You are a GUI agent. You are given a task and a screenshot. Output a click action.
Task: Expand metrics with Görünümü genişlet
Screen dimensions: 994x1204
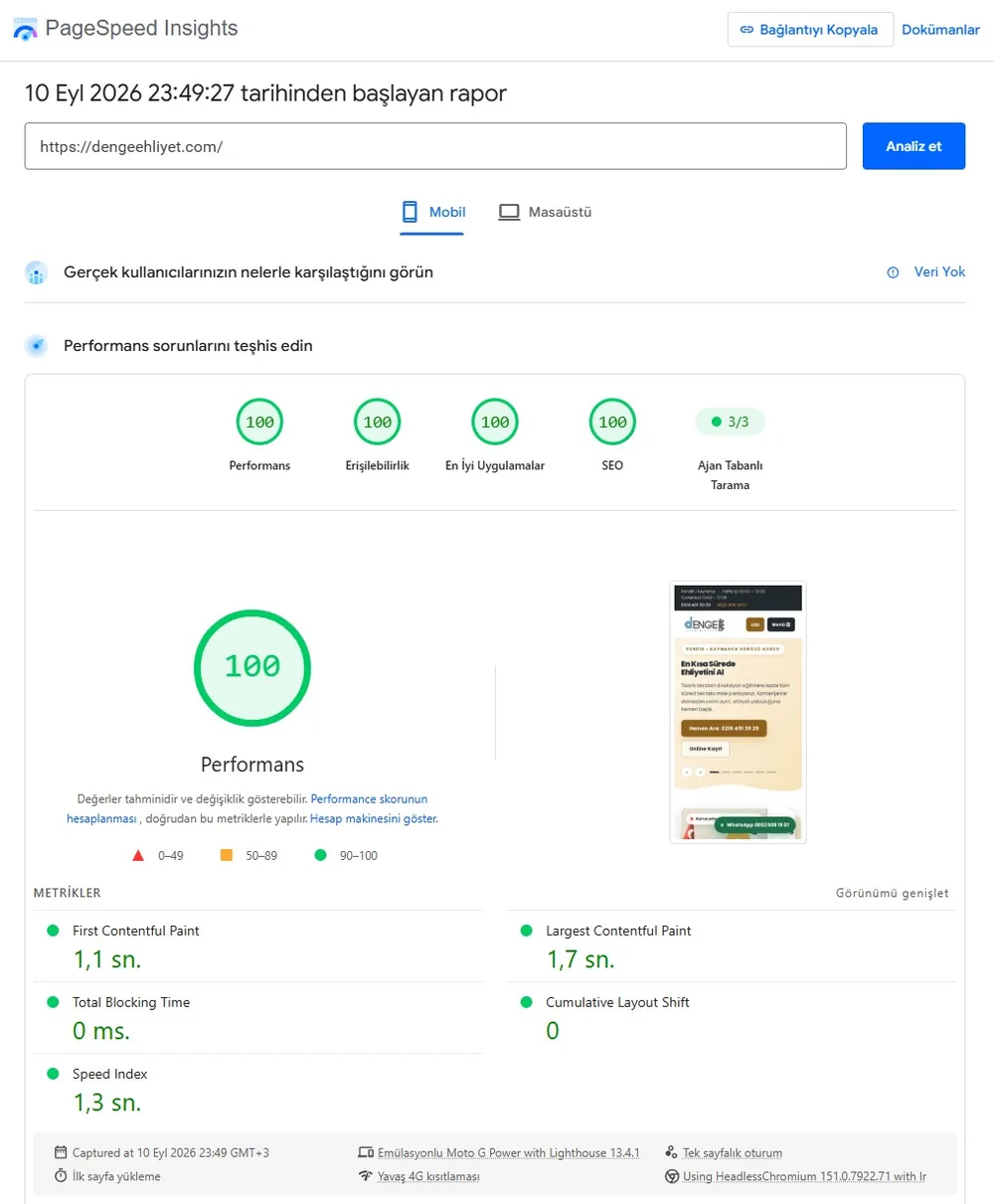[x=892, y=893]
